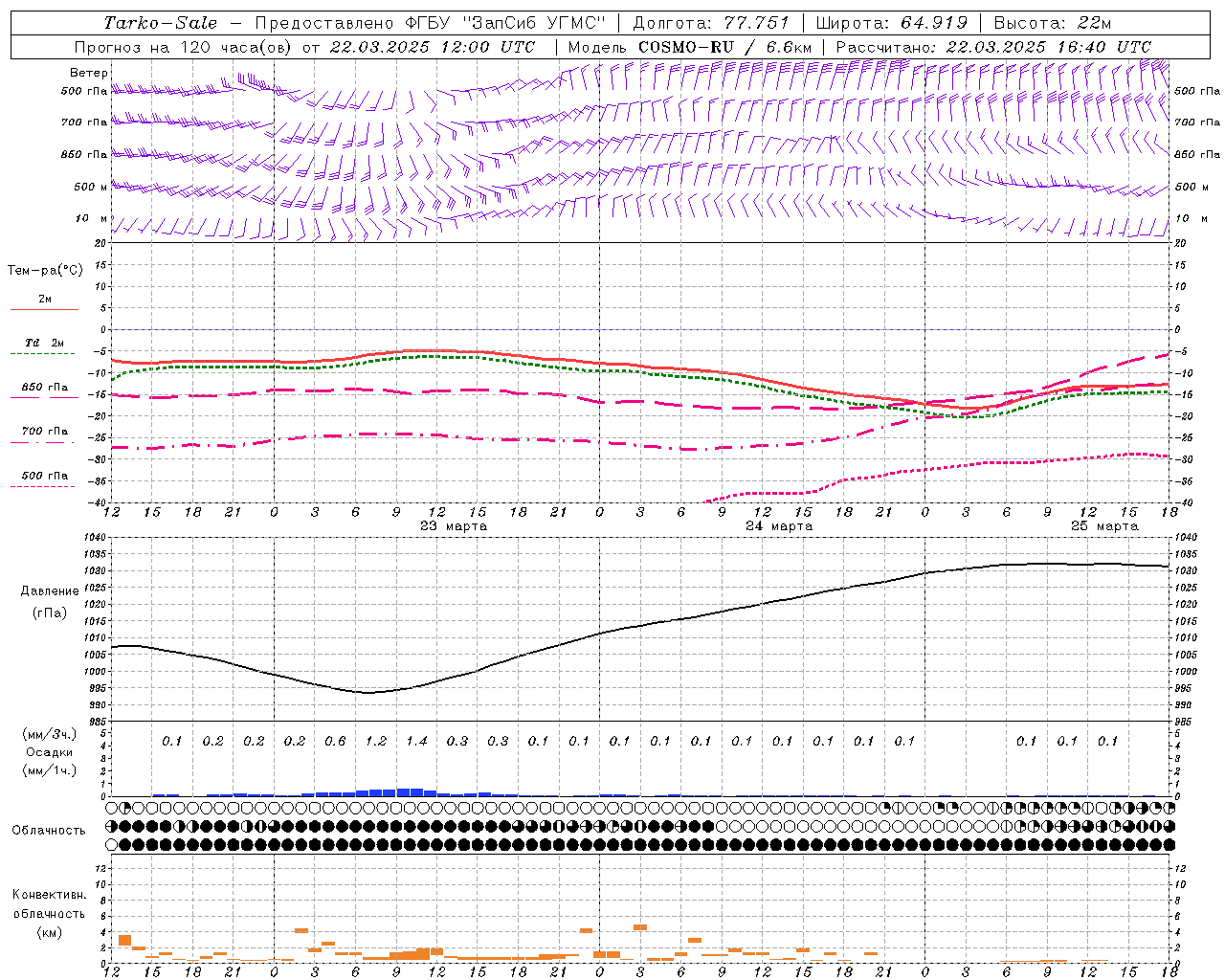Viewport: 1225px width, 980px height.
Task: Click the '(км)' unit label under convective cloudiness
Action: coord(49,932)
